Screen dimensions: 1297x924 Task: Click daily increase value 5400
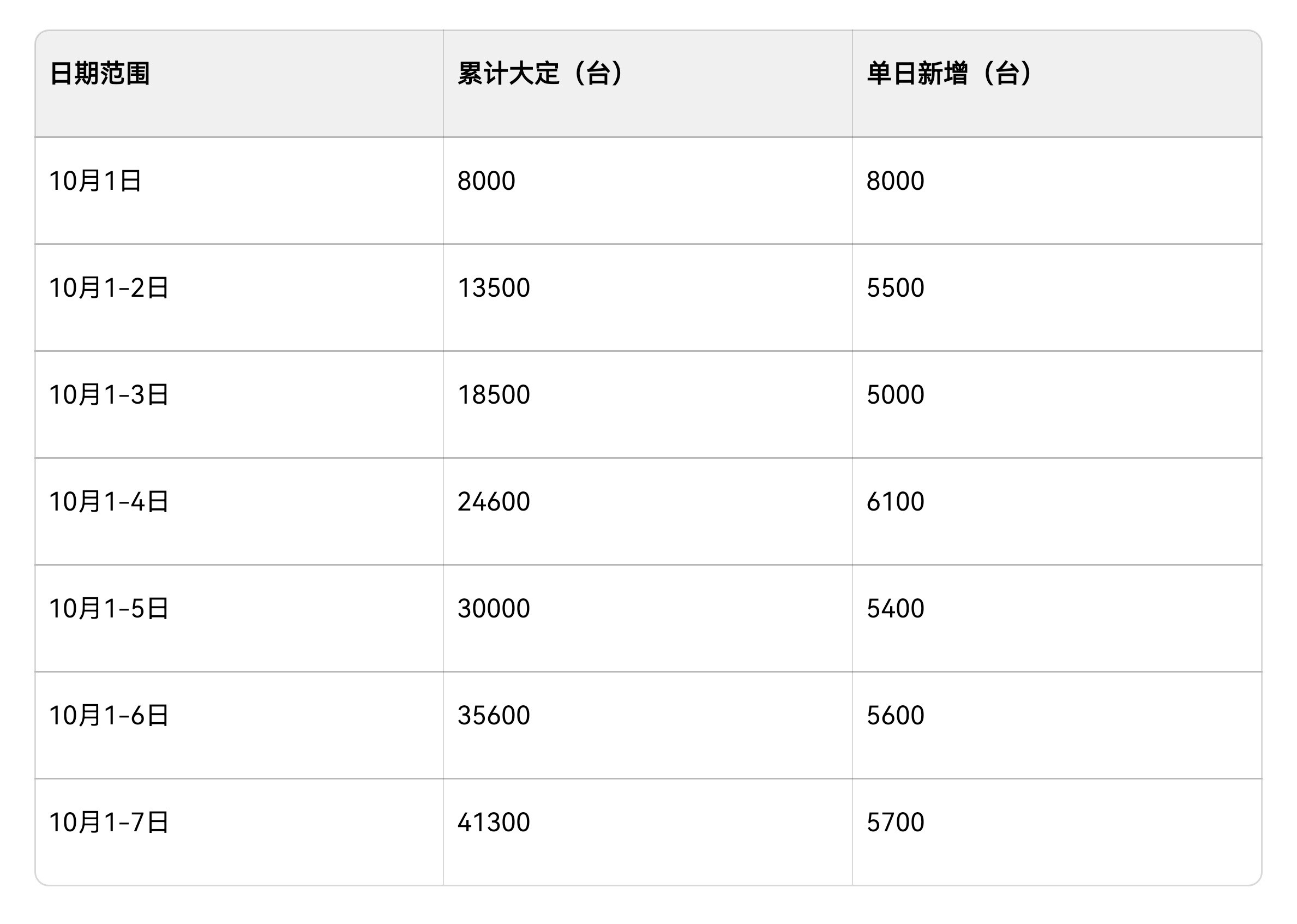click(895, 609)
